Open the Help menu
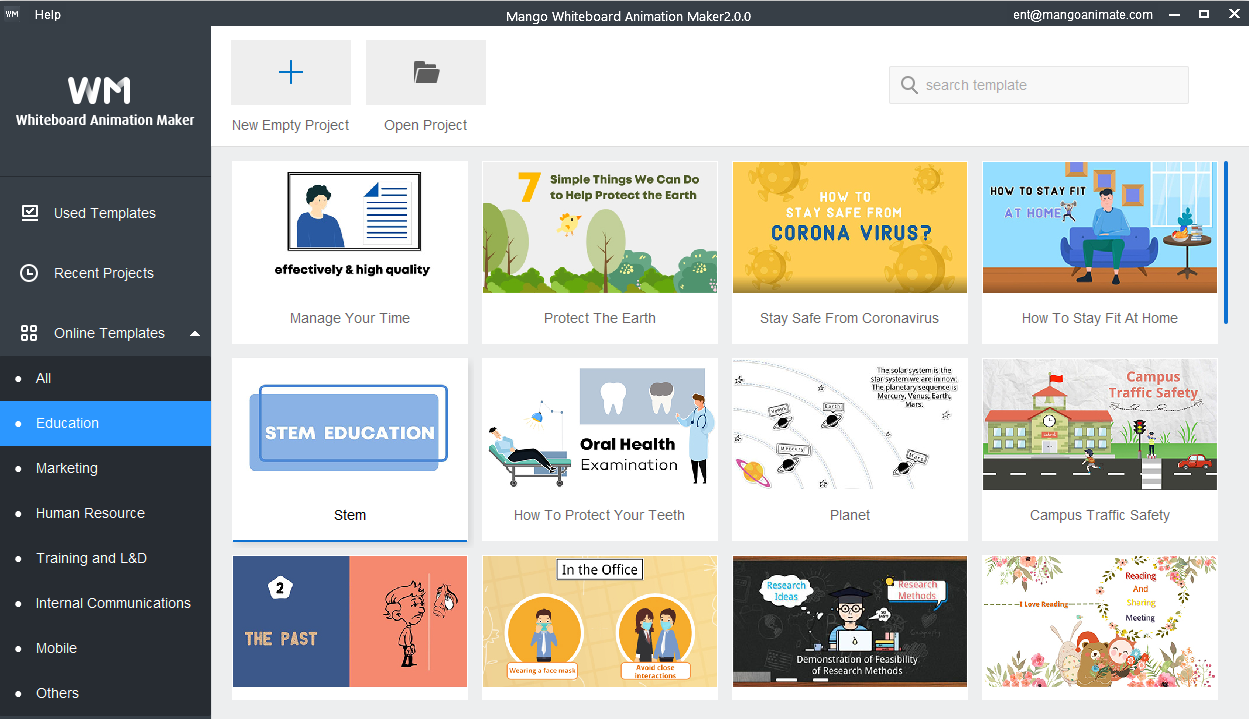The height and width of the screenshot is (719, 1249). pos(47,15)
